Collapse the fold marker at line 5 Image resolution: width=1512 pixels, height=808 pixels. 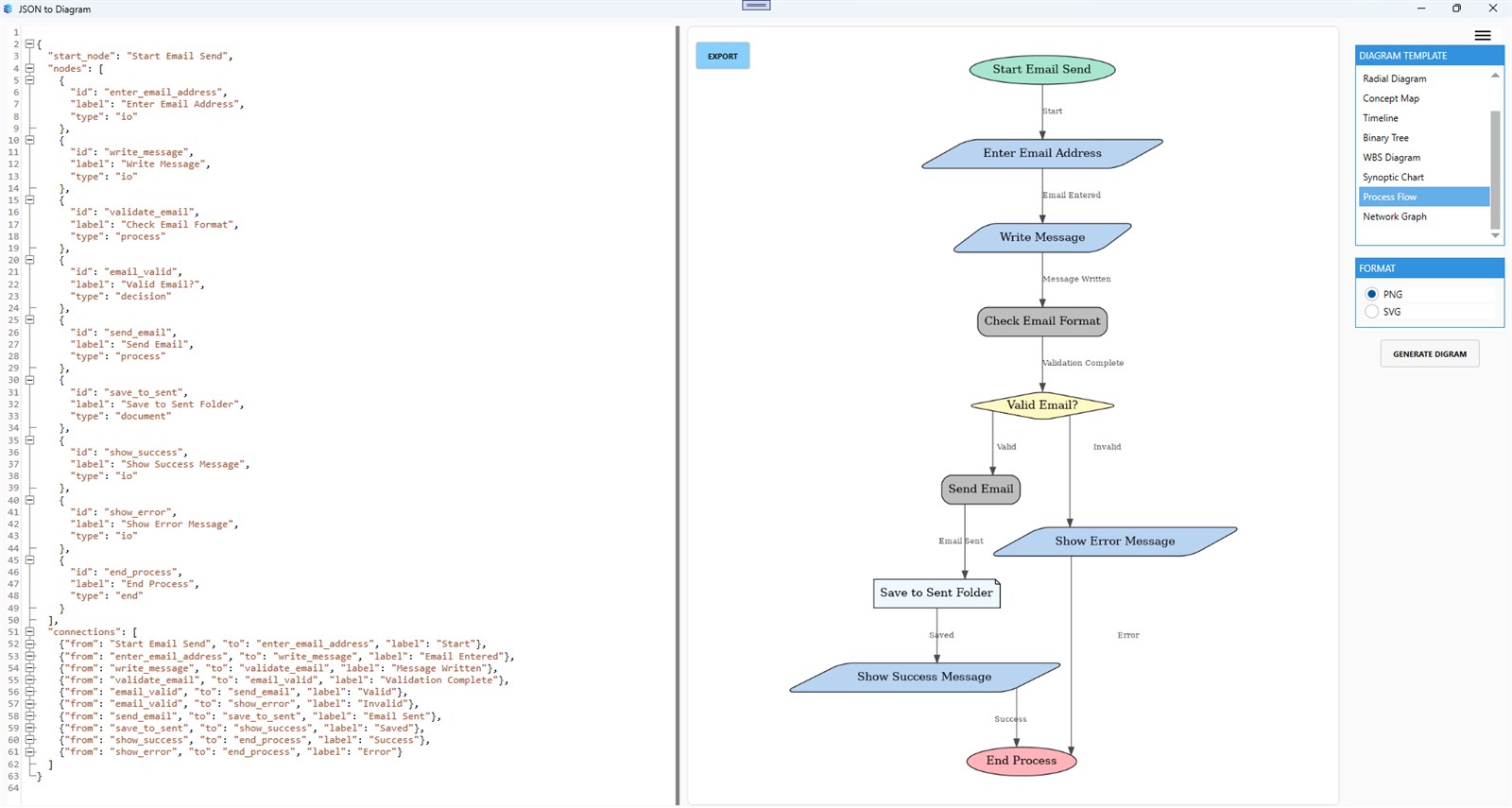pos(29,80)
